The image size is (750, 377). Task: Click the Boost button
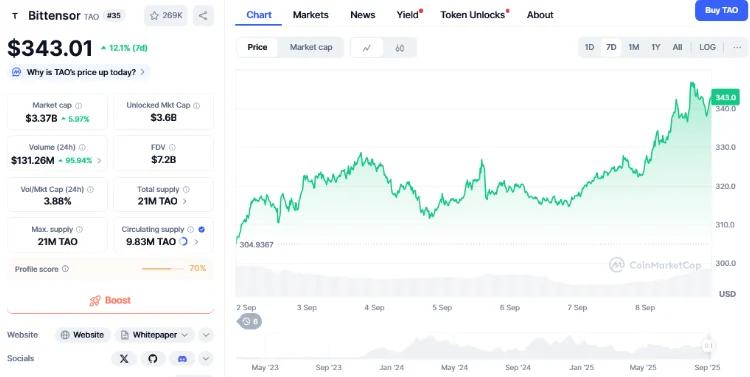[110, 300]
